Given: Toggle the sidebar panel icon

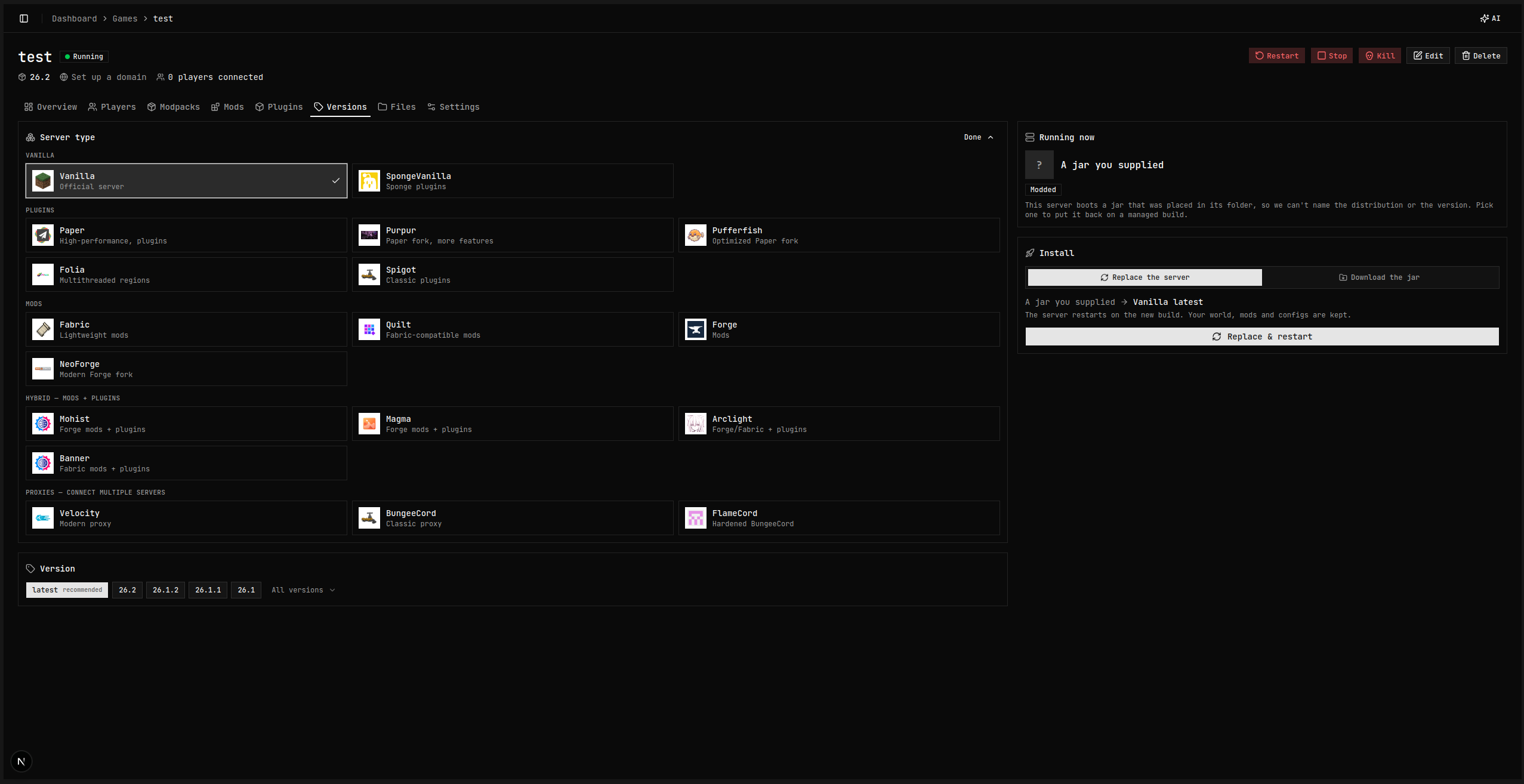Looking at the screenshot, I should [24, 18].
